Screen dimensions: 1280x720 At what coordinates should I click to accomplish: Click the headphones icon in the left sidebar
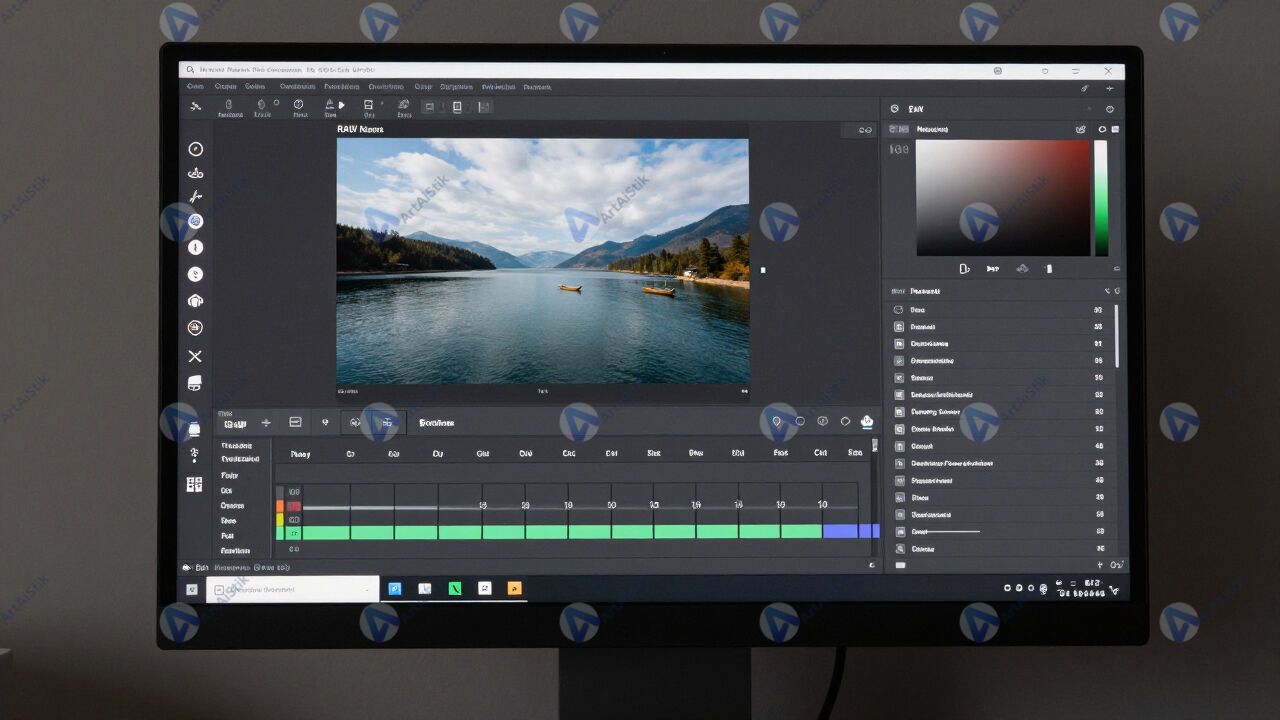pos(195,301)
